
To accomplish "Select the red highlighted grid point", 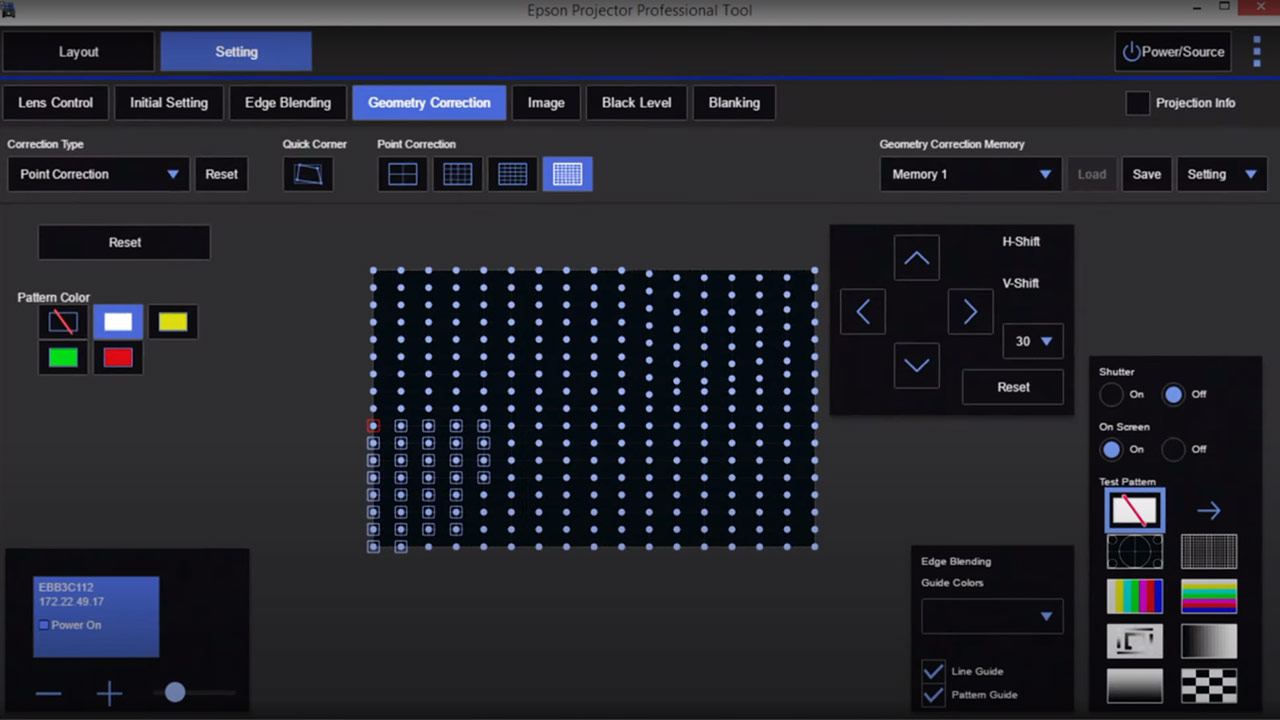I will pyautogui.click(x=373, y=426).
